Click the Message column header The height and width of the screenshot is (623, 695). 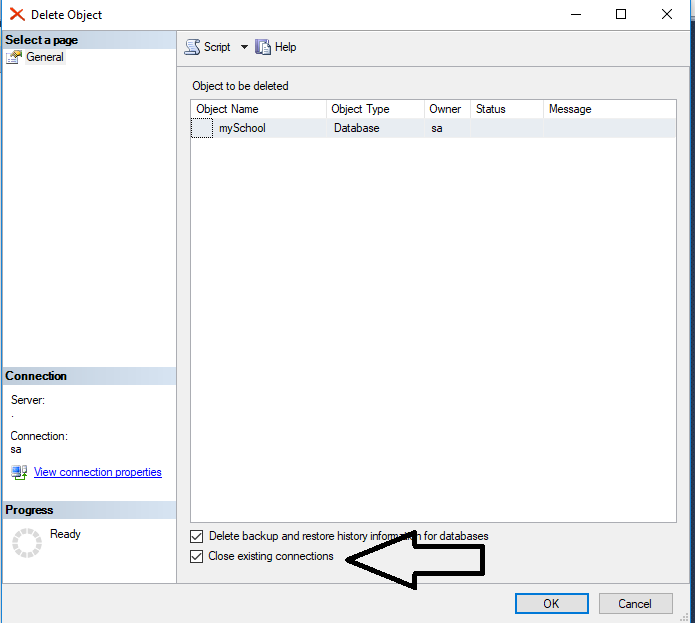coord(609,109)
